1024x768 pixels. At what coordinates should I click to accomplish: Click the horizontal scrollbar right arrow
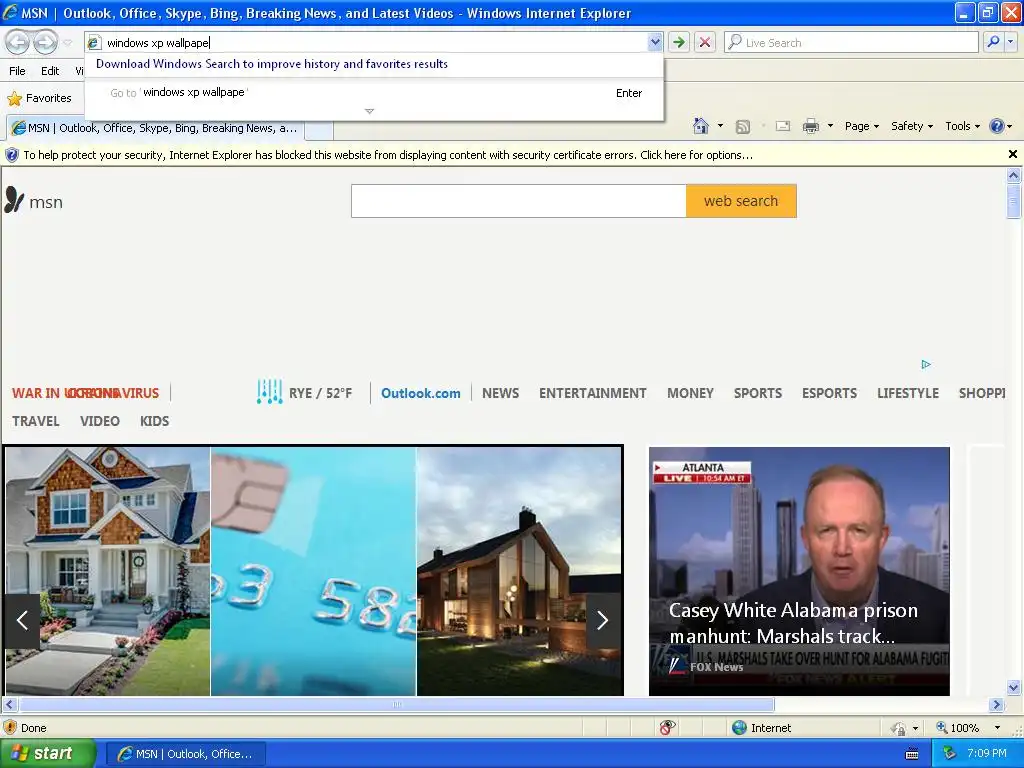point(996,705)
